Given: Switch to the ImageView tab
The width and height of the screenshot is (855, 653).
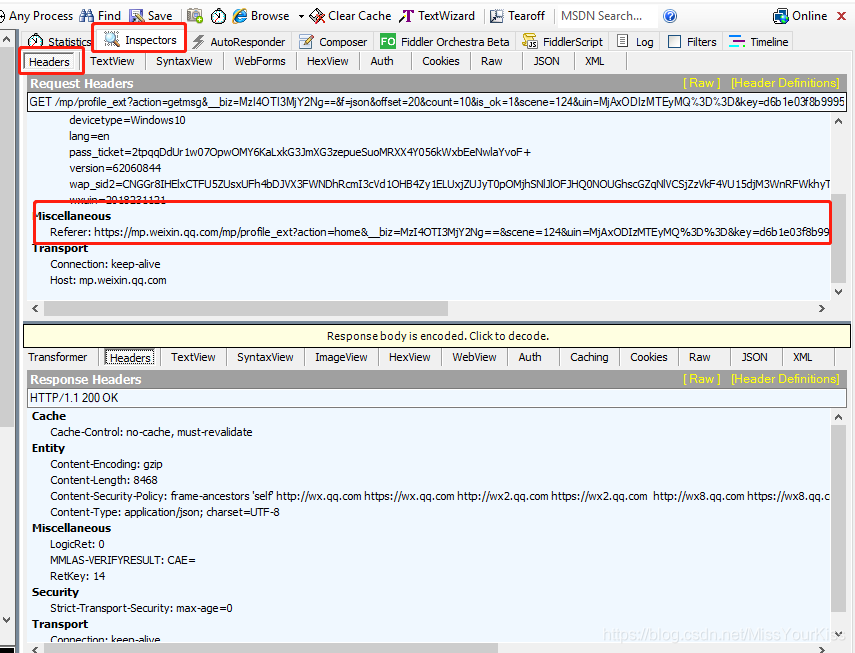Looking at the screenshot, I should [x=341, y=357].
